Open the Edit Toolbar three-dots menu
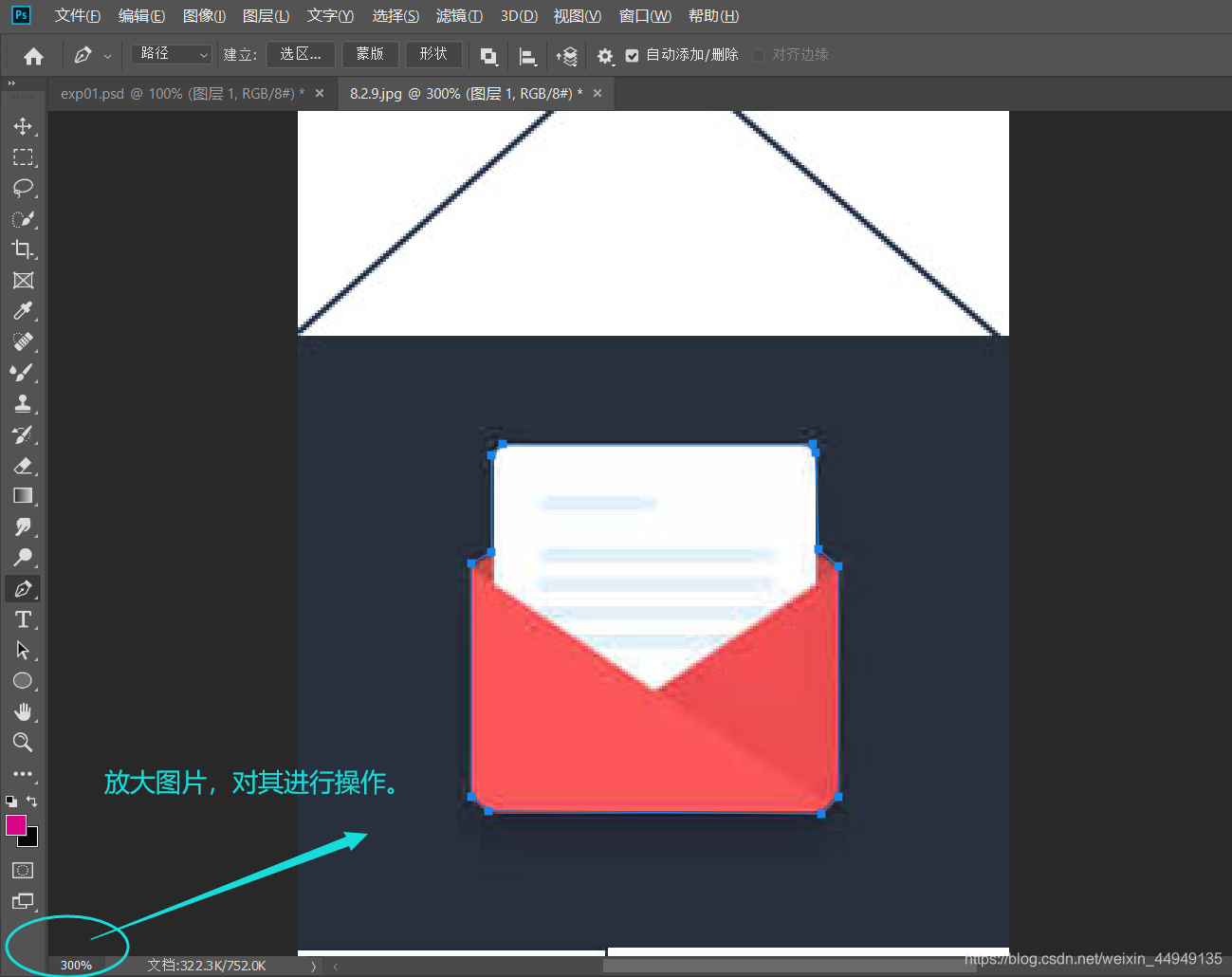1232x977 pixels. [x=23, y=774]
